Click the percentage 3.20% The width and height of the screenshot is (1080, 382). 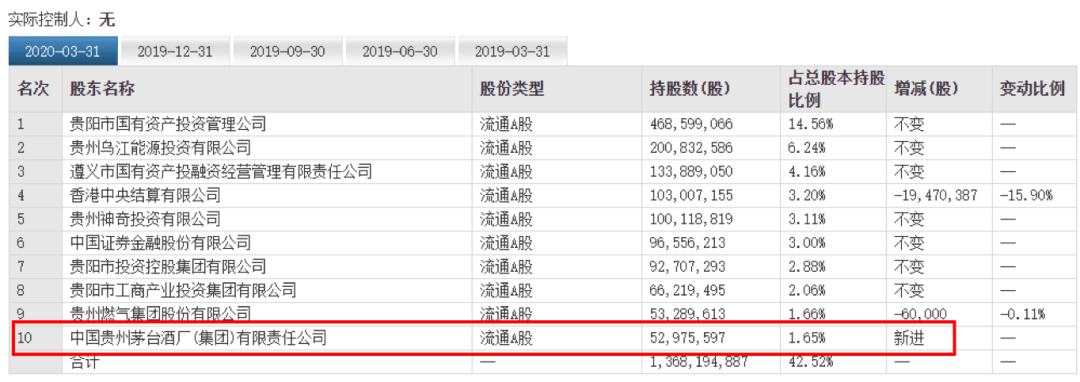click(x=807, y=195)
